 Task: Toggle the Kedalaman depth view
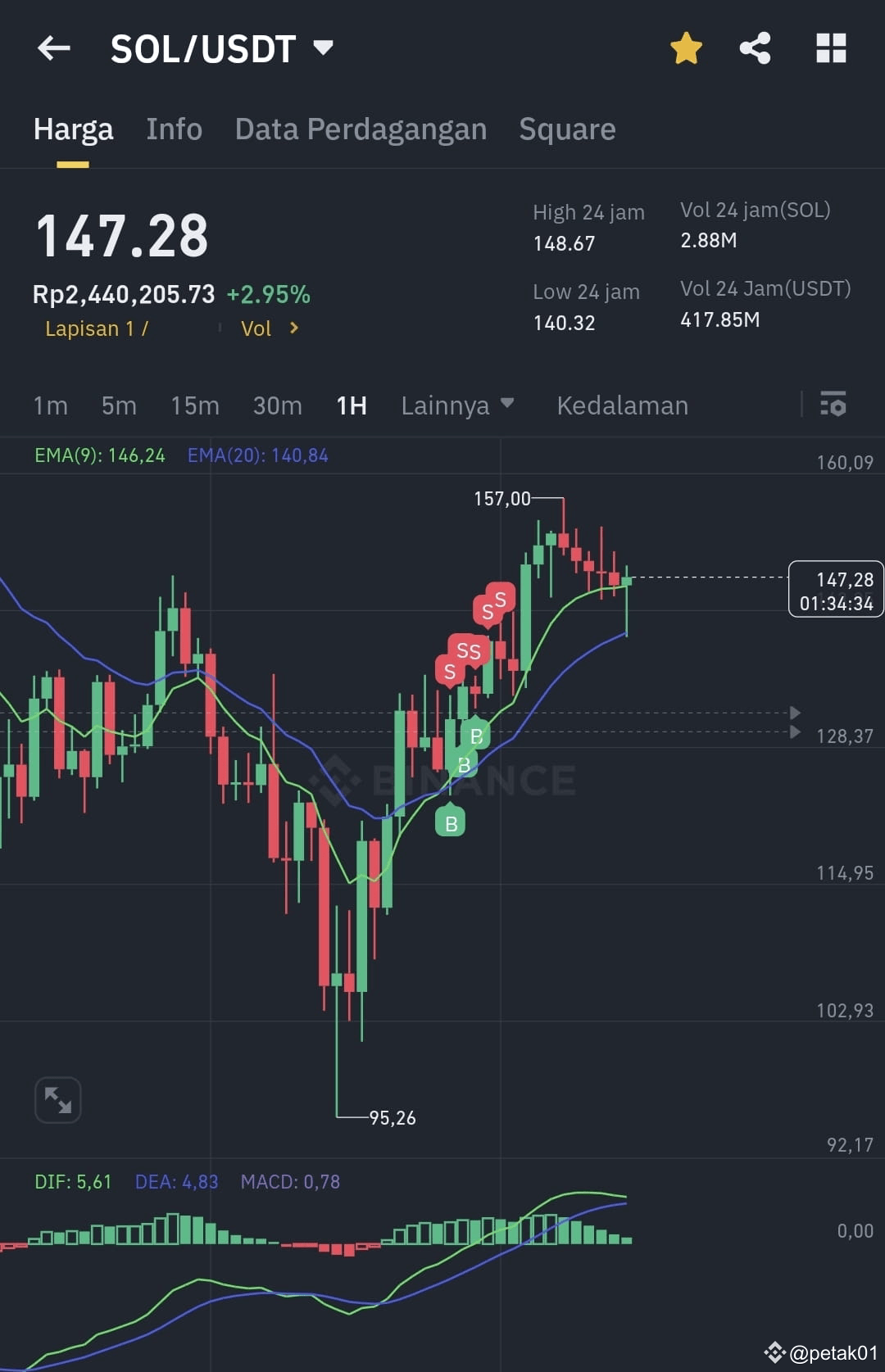pyautogui.click(x=622, y=405)
